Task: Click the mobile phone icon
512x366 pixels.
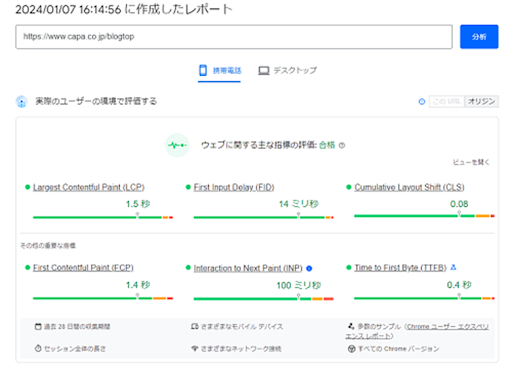Action: 203,70
